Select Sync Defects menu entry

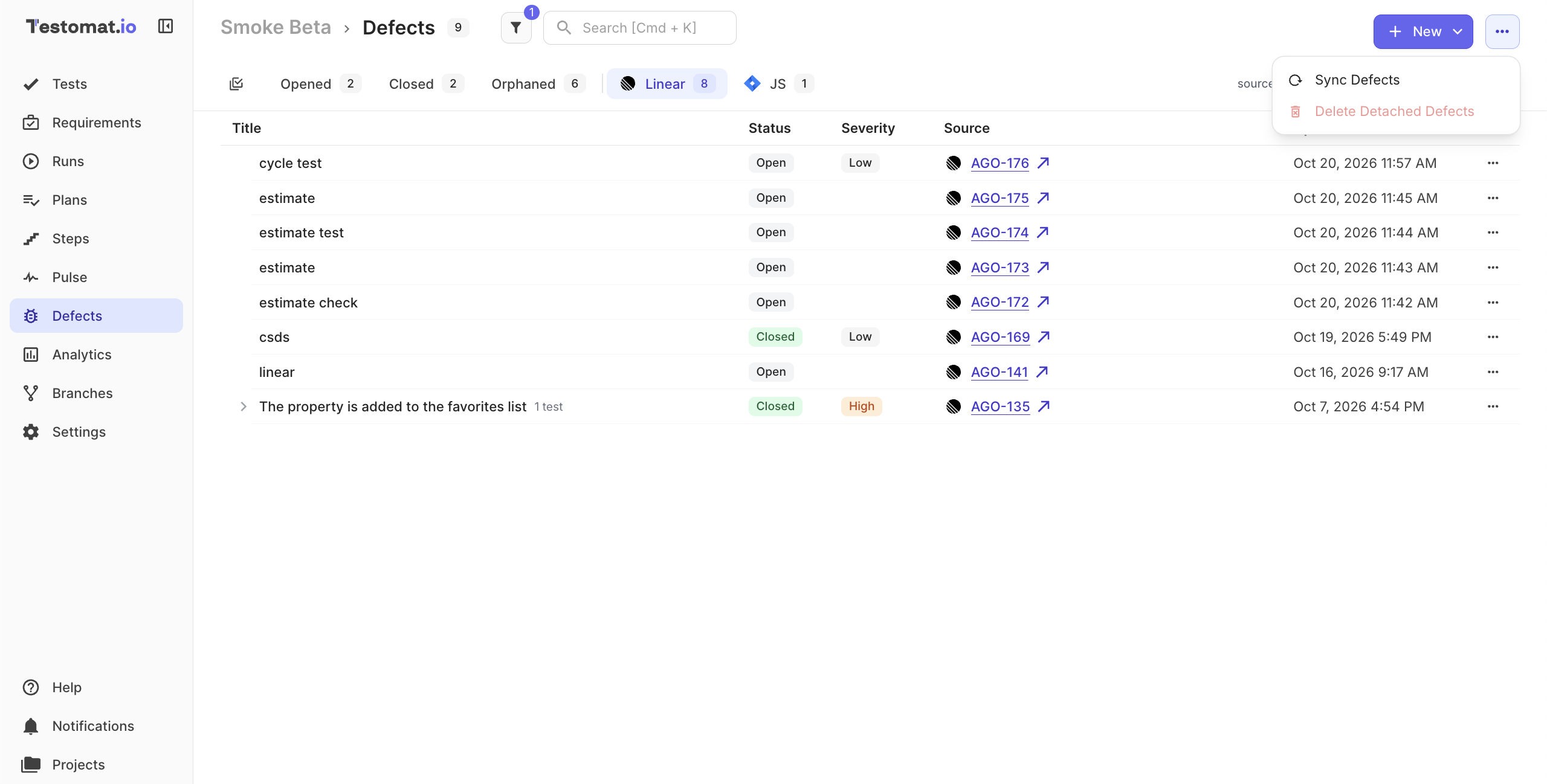click(1396, 80)
